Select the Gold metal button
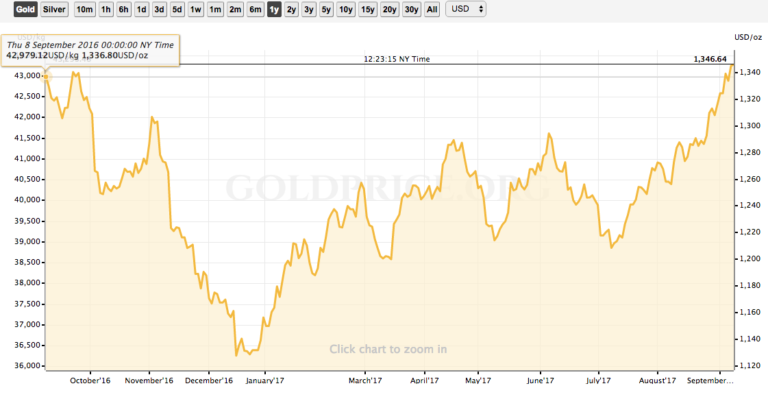The image size is (768, 399). pos(25,9)
